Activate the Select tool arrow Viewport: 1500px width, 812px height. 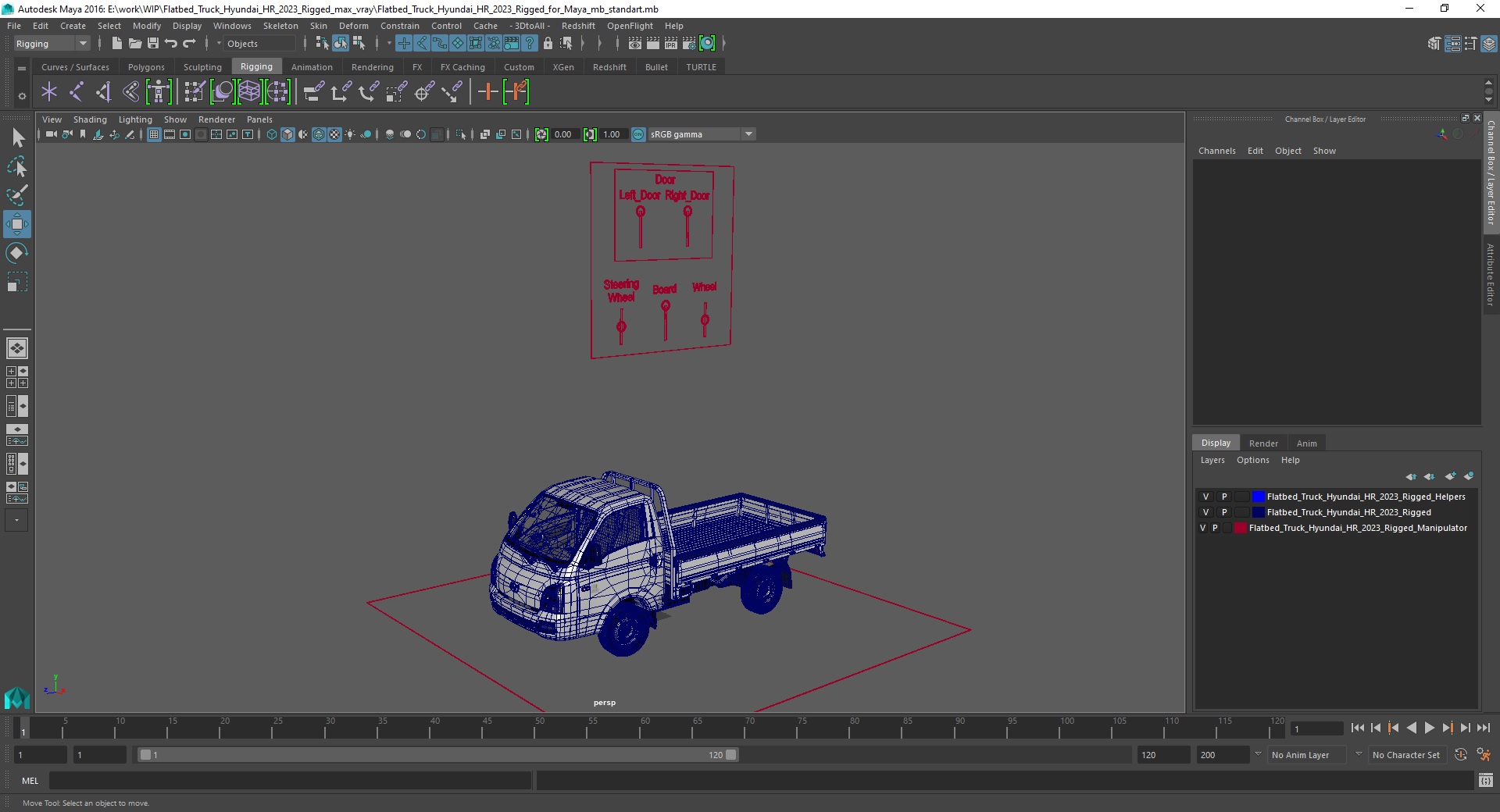[x=17, y=138]
